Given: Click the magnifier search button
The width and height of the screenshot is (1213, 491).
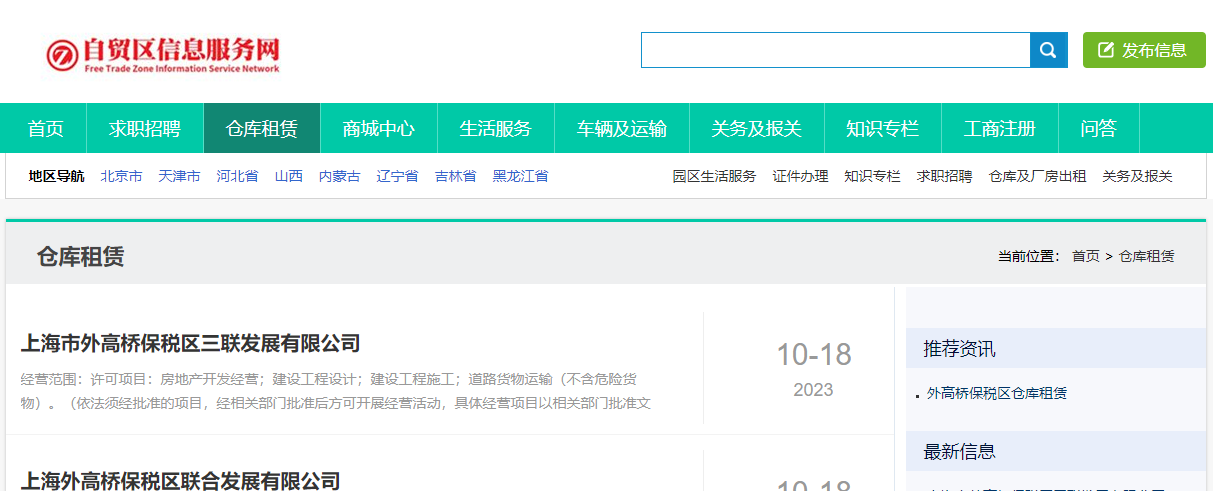Looking at the screenshot, I should click(1049, 50).
